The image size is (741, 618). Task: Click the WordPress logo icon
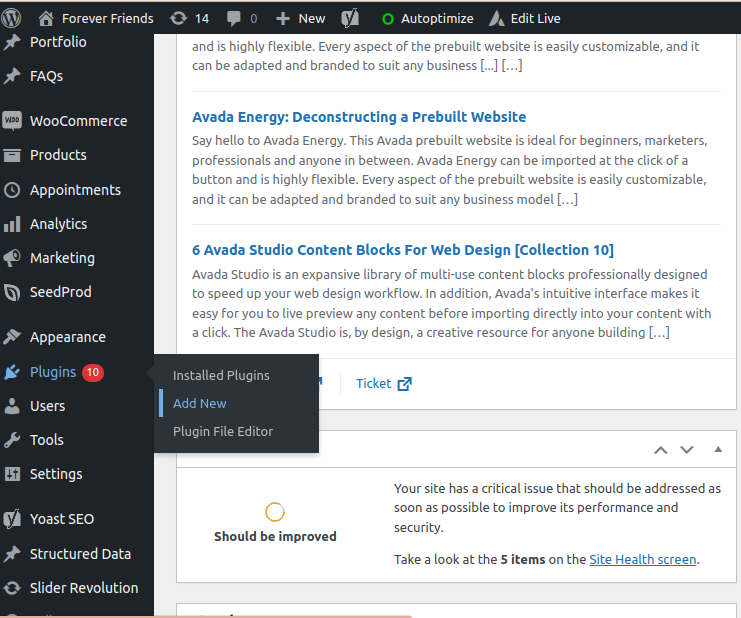[13, 18]
